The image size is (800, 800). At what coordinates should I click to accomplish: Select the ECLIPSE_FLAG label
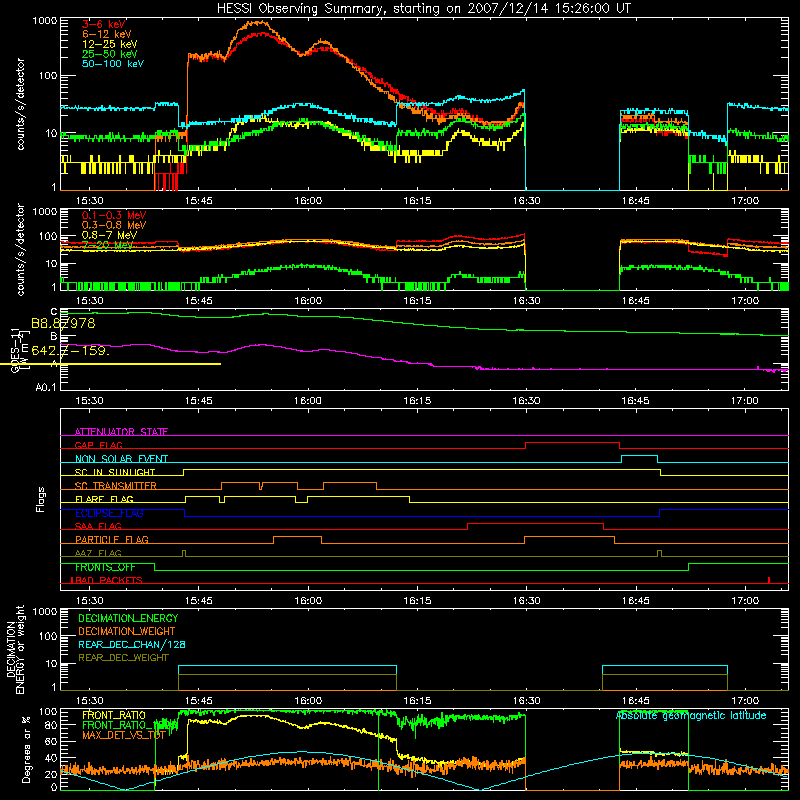coord(109,513)
